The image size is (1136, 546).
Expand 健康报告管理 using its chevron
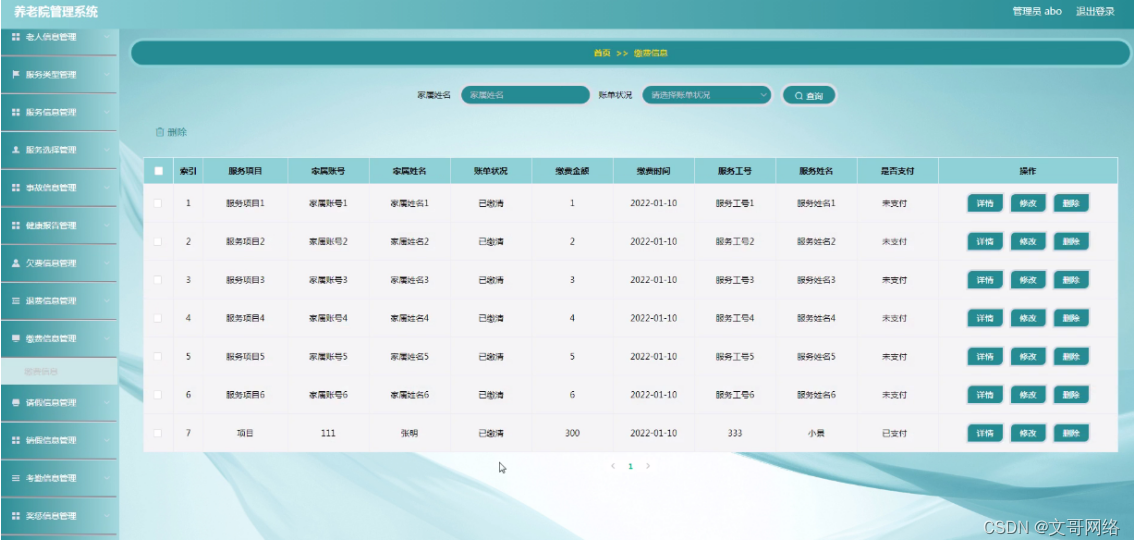click(106, 225)
